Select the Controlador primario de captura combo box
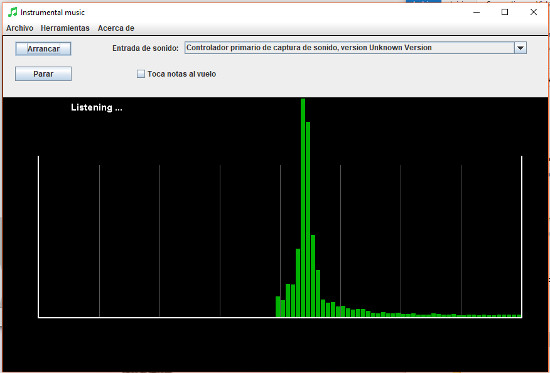 pyautogui.click(x=355, y=48)
